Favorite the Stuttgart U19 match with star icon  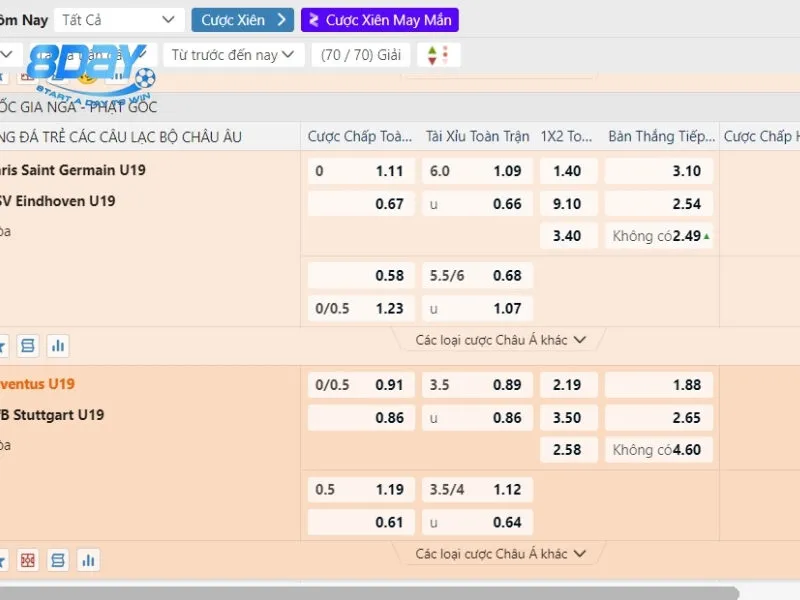(3, 560)
